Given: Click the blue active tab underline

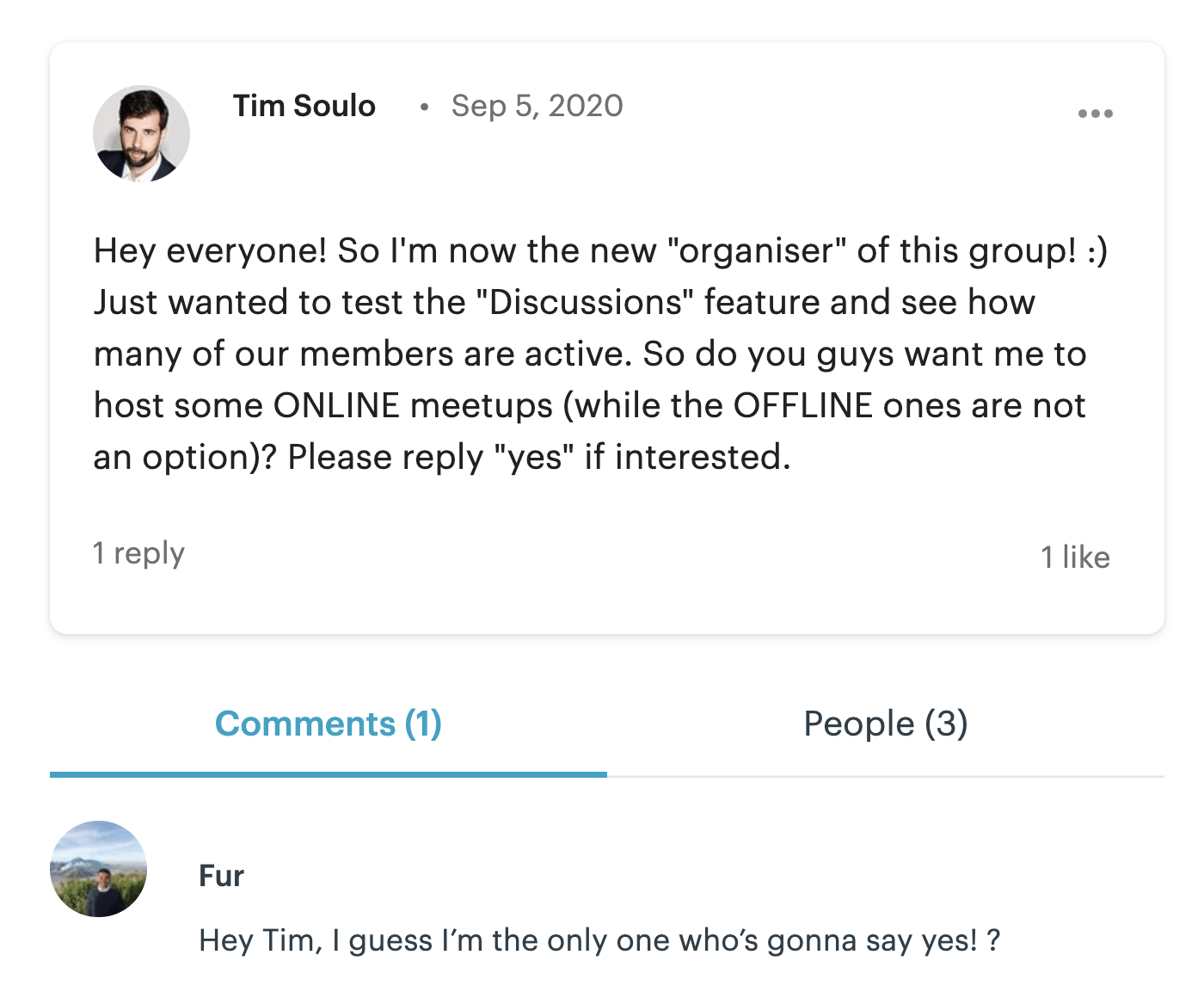Looking at the screenshot, I should 328,774.
